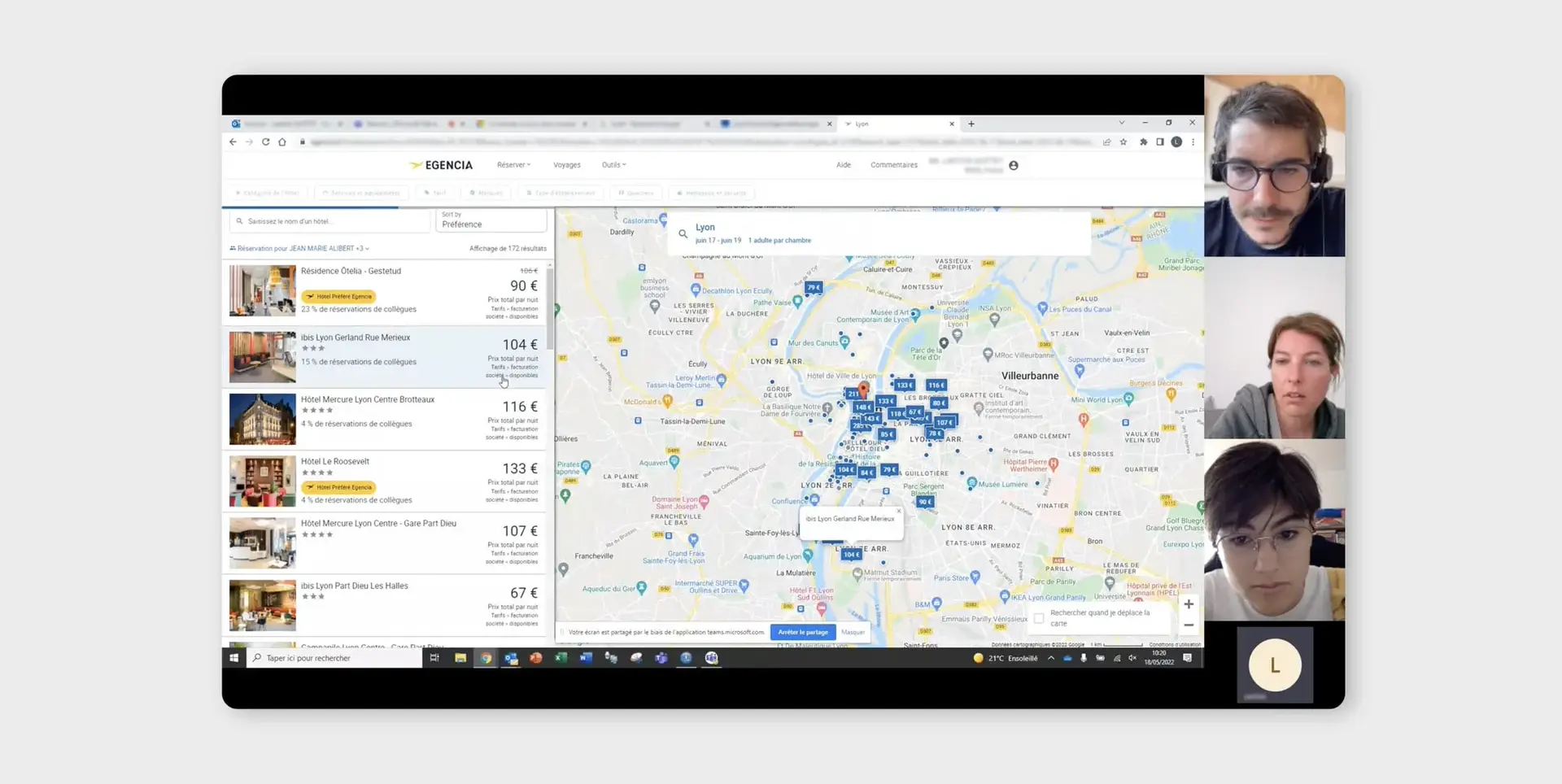This screenshot has width=1562, height=784.
Task: Select the 90 € price marker on map
Action: point(925,502)
